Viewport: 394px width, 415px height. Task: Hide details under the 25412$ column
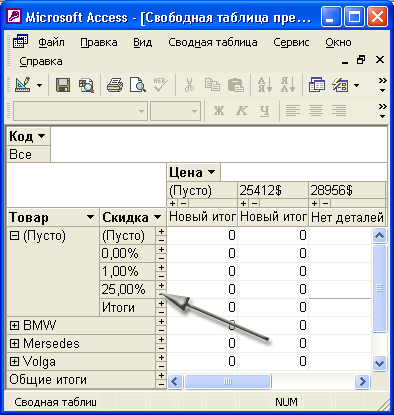point(255,203)
